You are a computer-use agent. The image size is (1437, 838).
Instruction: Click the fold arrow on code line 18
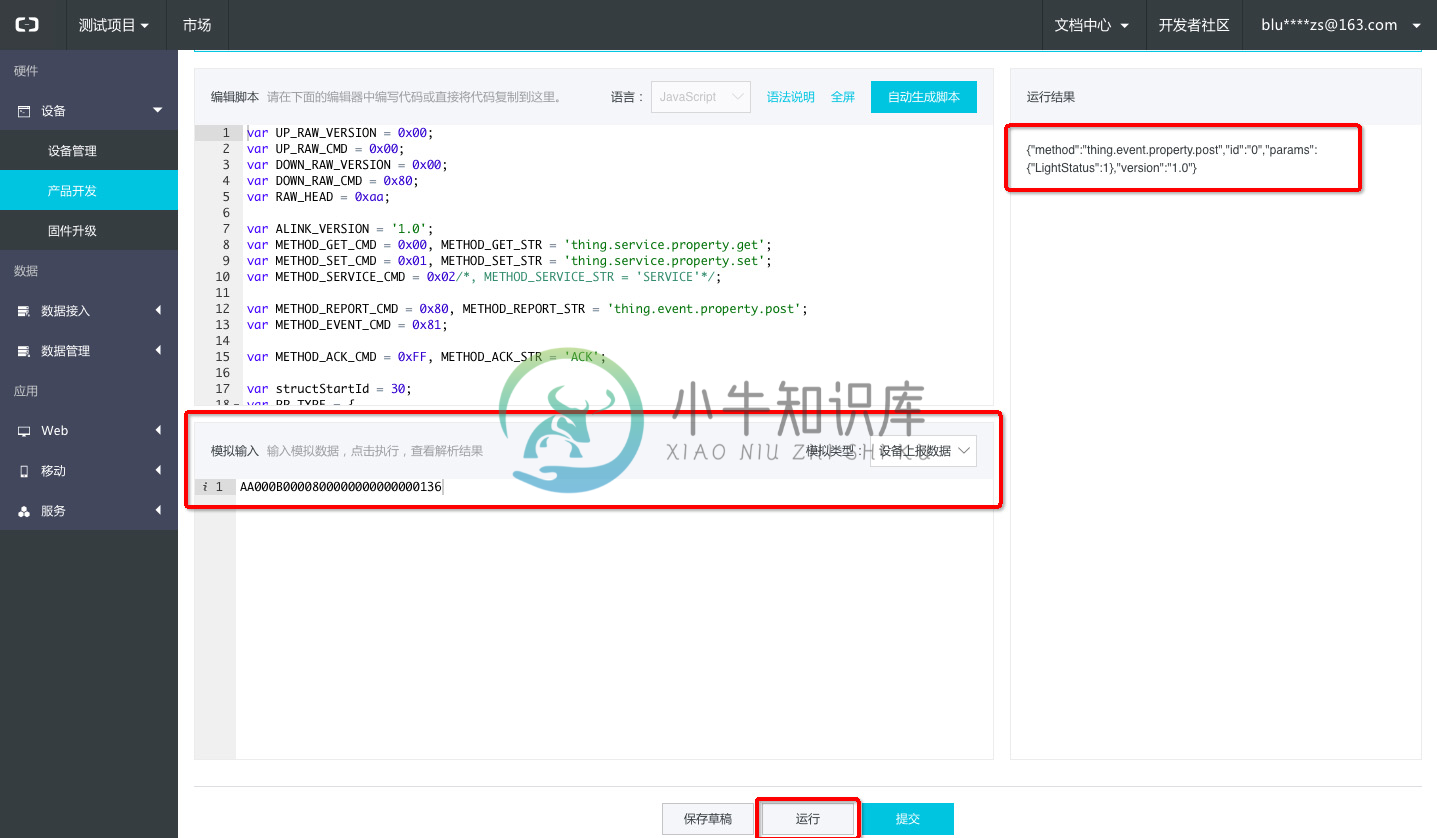[235, 404]
